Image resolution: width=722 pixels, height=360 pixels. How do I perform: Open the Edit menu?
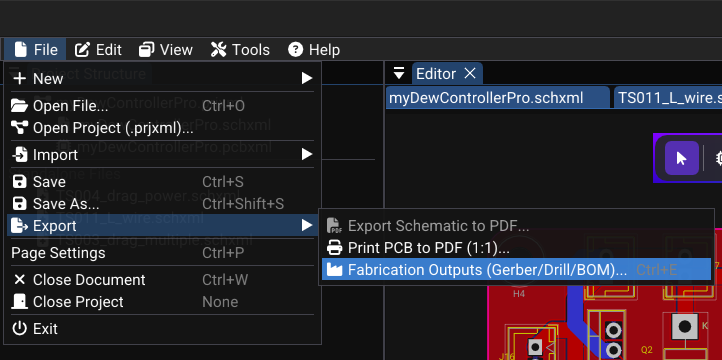click(98, 50)
